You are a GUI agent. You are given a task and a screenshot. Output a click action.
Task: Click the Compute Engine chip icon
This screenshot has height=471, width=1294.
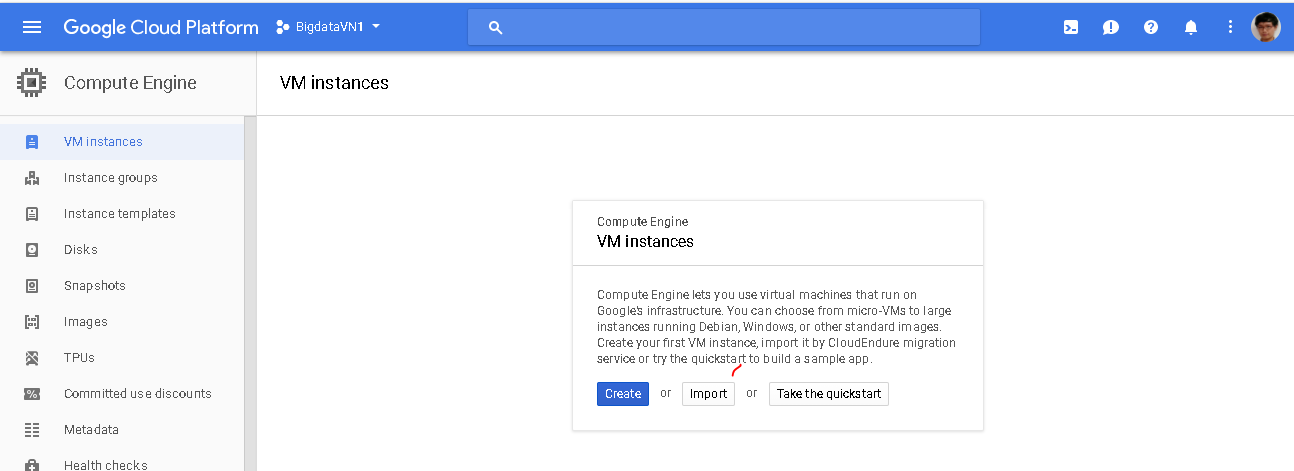32,83
